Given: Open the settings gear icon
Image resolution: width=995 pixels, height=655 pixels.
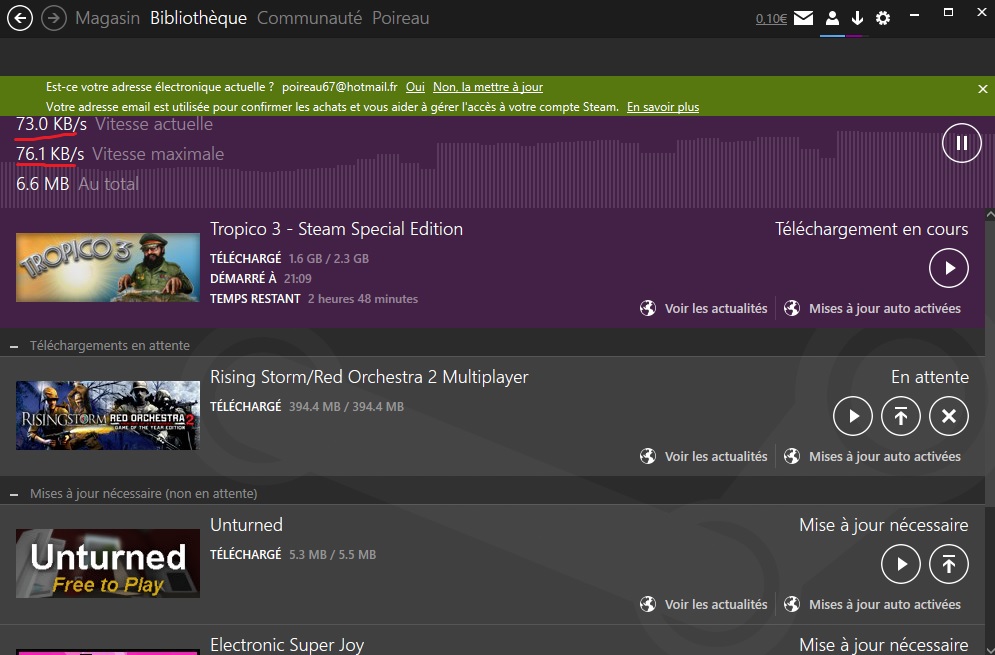Looking at the screenshot, I should [x=883, y=18].
